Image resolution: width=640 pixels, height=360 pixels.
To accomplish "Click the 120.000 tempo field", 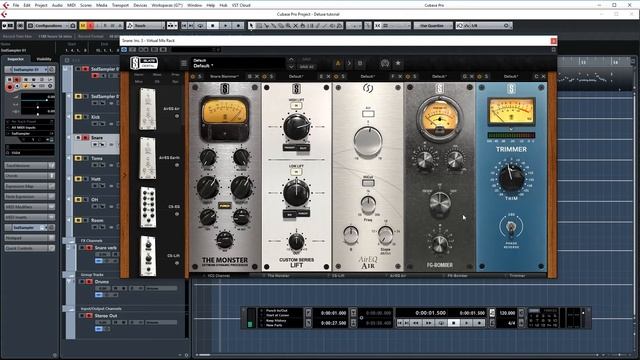I will [x=507, y=313].
